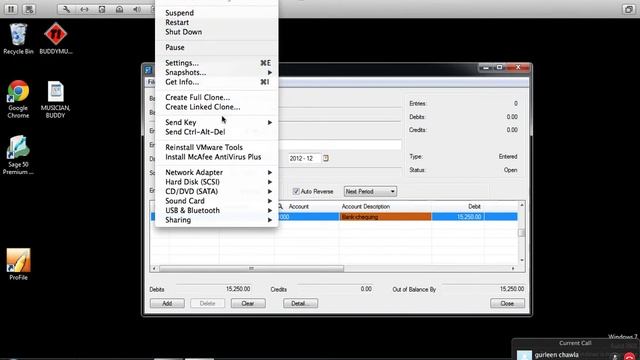Expand the Send Key submenu
Image resolution: width=640 pixels, height=360 pixels.
click(217, 122)
